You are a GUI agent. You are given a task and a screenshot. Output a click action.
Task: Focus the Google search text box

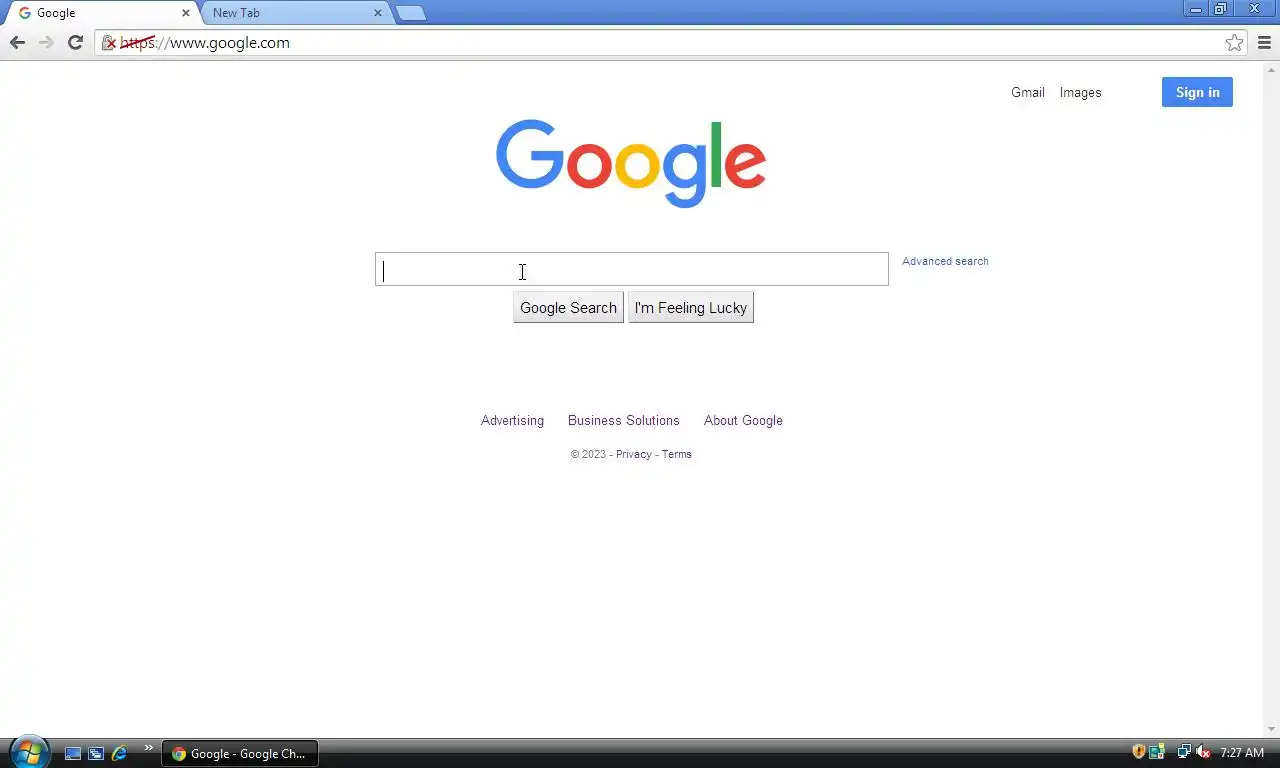click(x=632, y=269)
